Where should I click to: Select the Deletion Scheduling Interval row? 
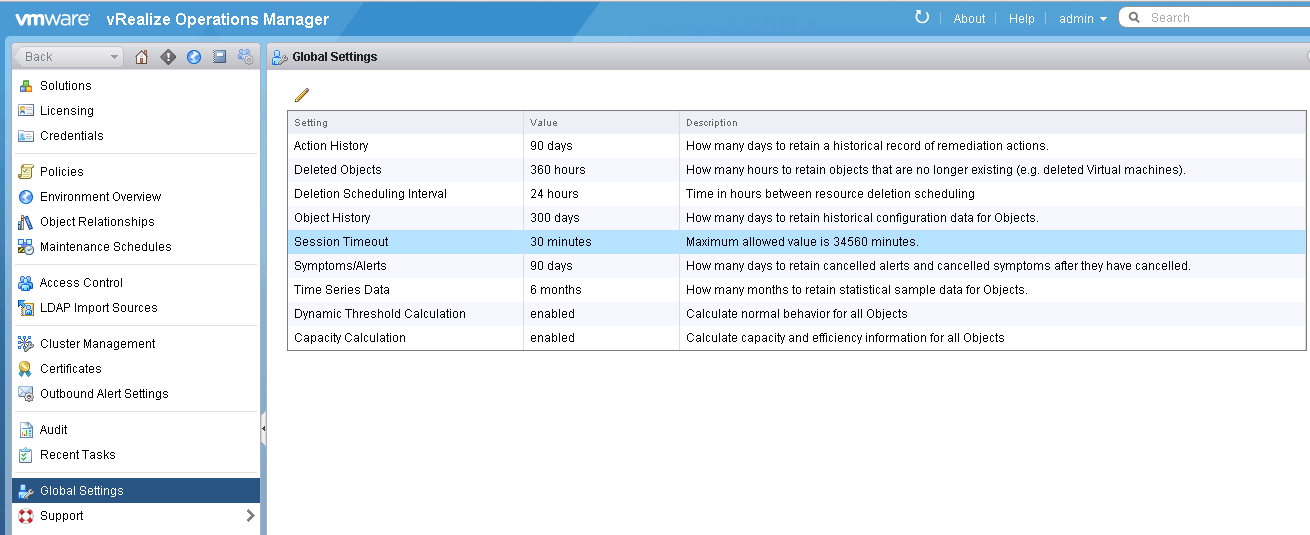point(797,194)
